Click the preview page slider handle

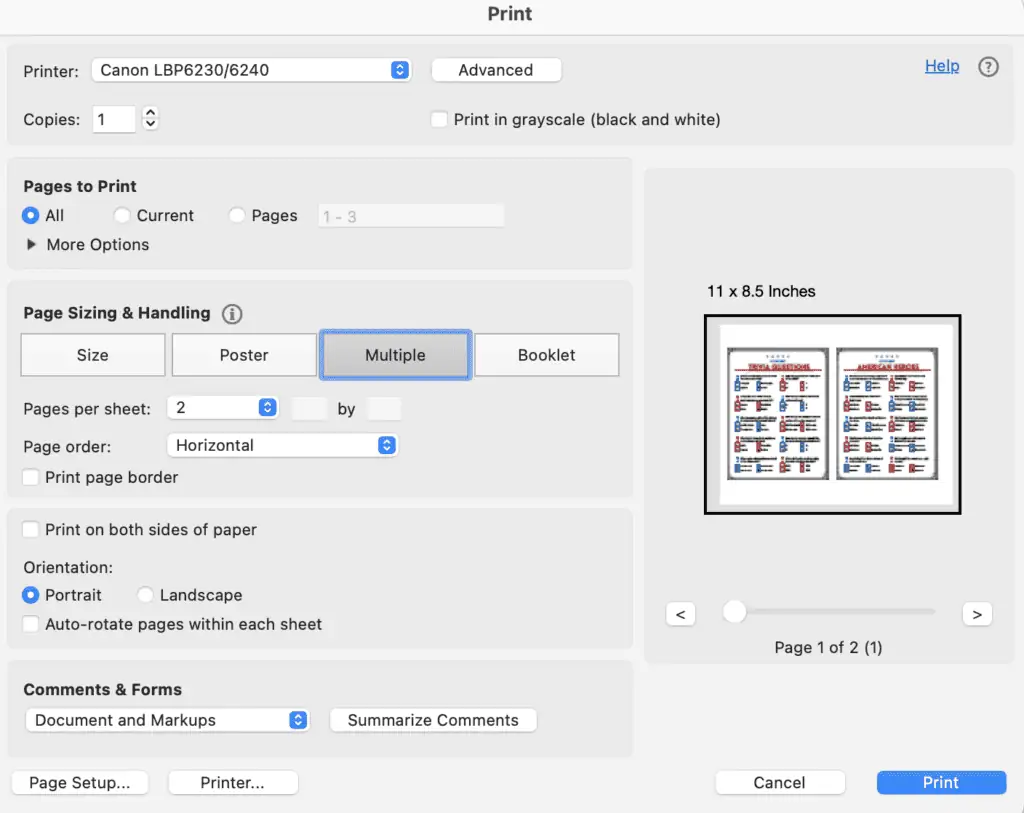click(x=735, y=610)
